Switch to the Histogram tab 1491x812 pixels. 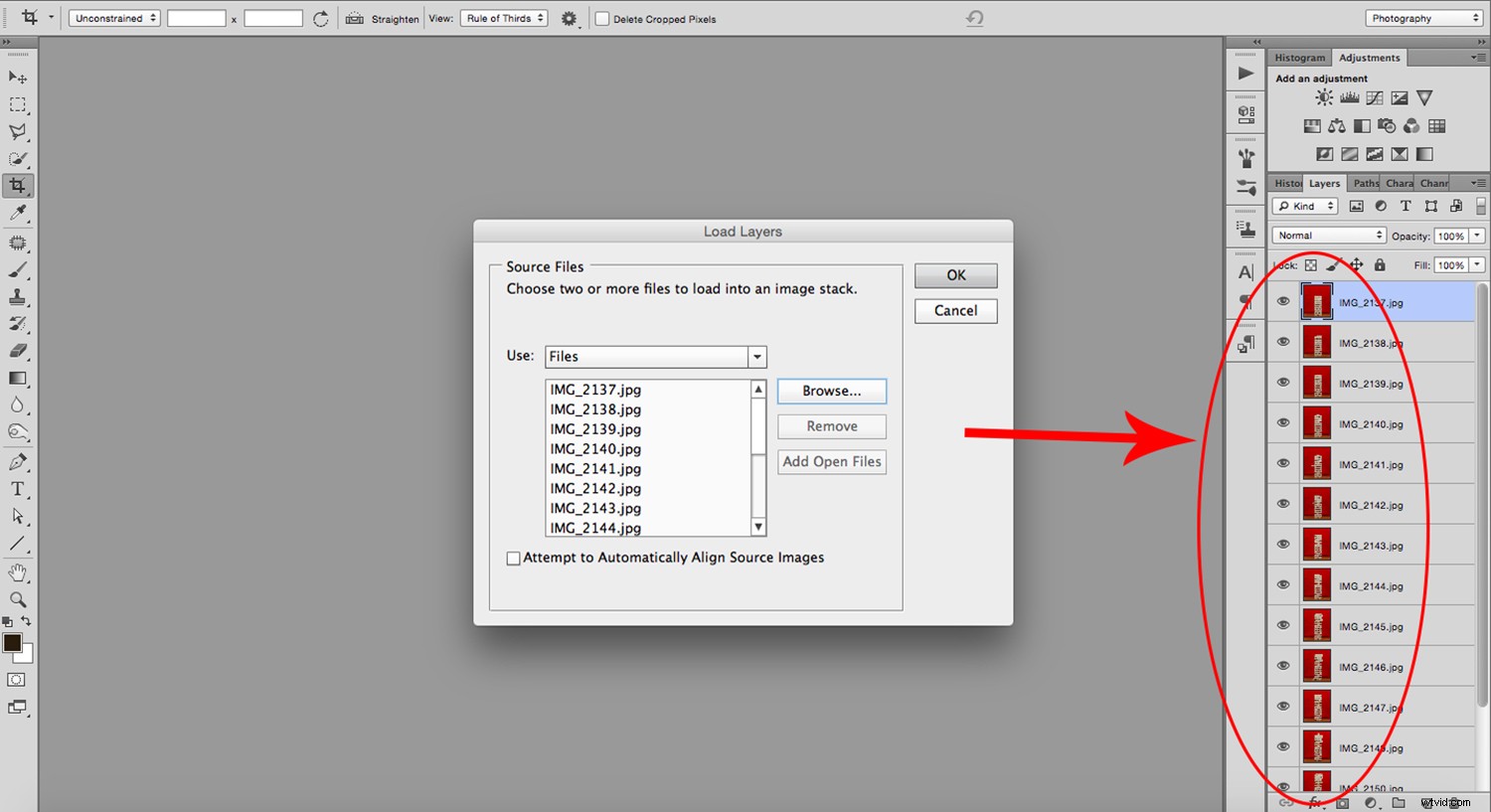pos(1299,57)
